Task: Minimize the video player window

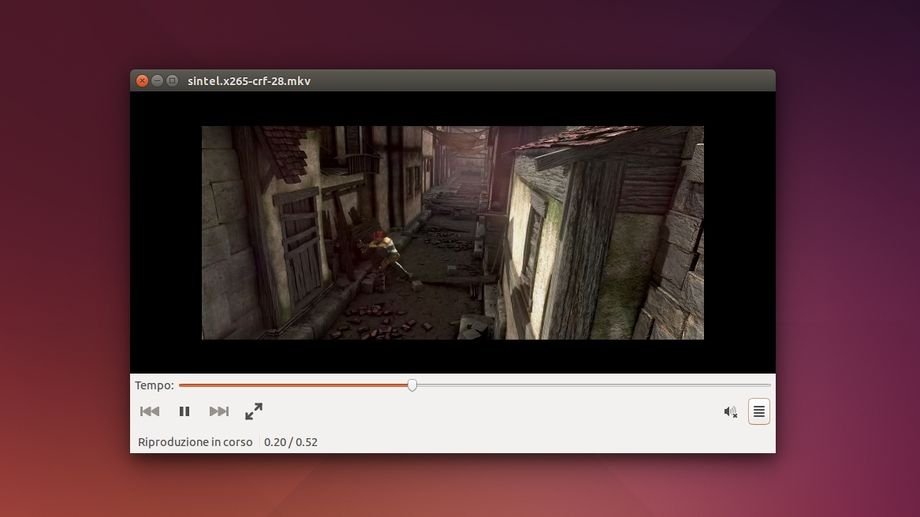Action: [x=157, y=81]
